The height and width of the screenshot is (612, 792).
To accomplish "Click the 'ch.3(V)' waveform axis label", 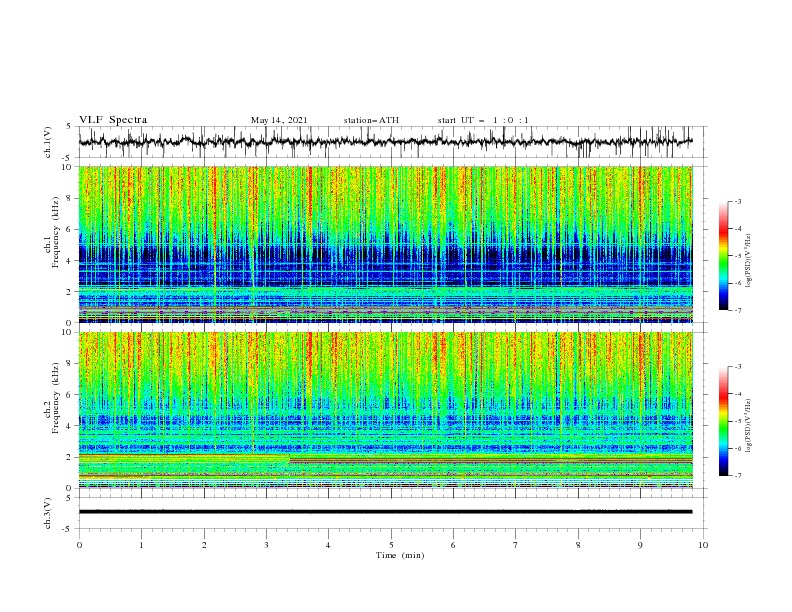I will pos(48,513).
